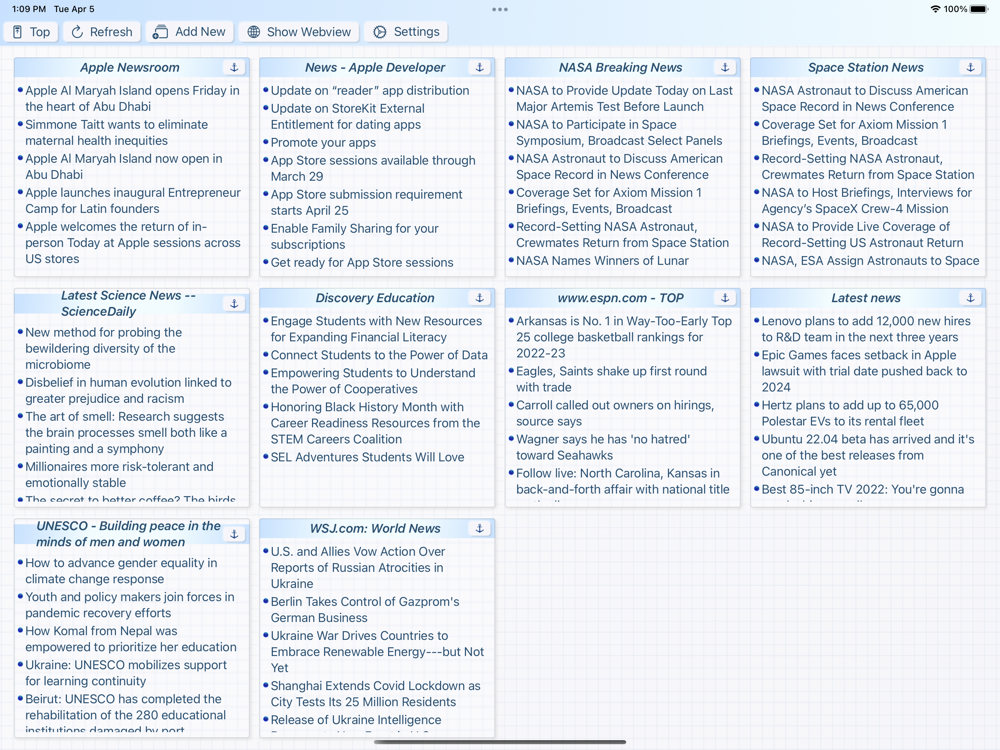Open the Space Station News feed title
The height and width of the screenshot is (750, 1000).
pos(865,68)
